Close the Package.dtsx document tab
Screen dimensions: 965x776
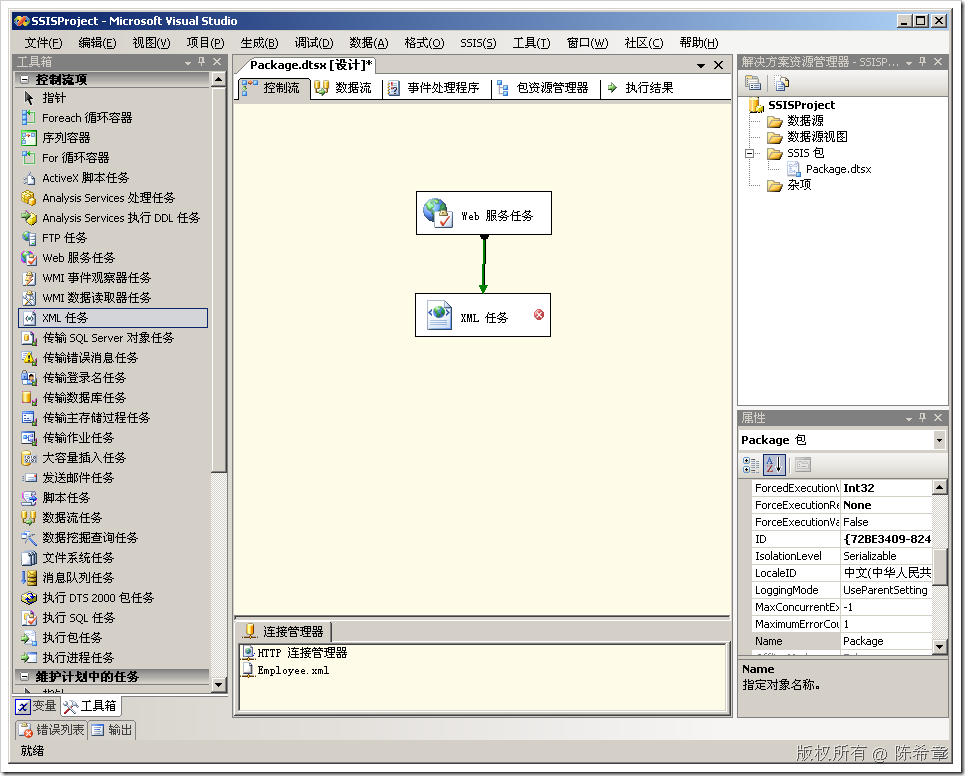(718, 65)
